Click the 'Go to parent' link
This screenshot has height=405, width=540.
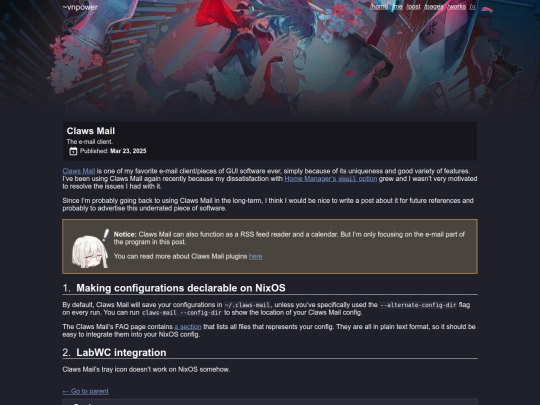[85, 391]
